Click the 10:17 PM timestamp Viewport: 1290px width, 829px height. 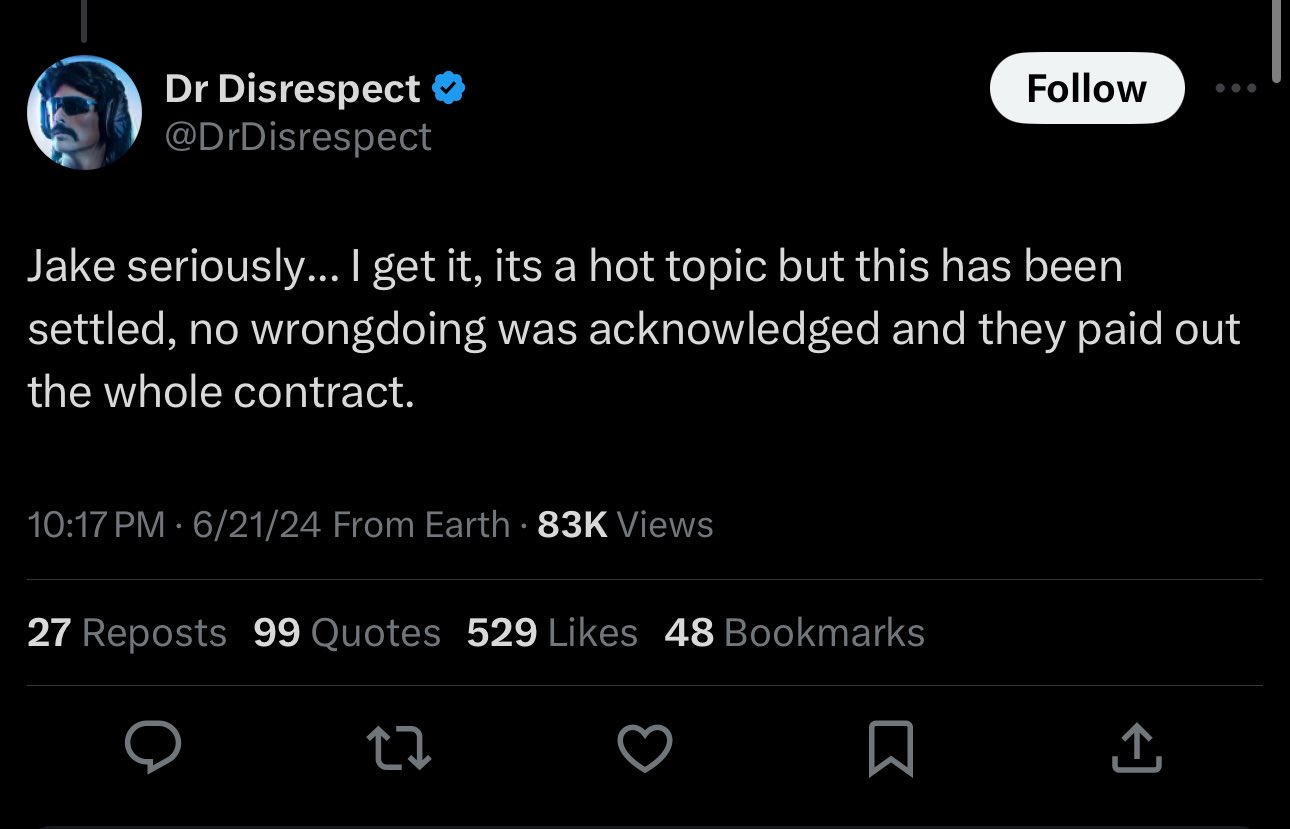click(x=96, y=524)
